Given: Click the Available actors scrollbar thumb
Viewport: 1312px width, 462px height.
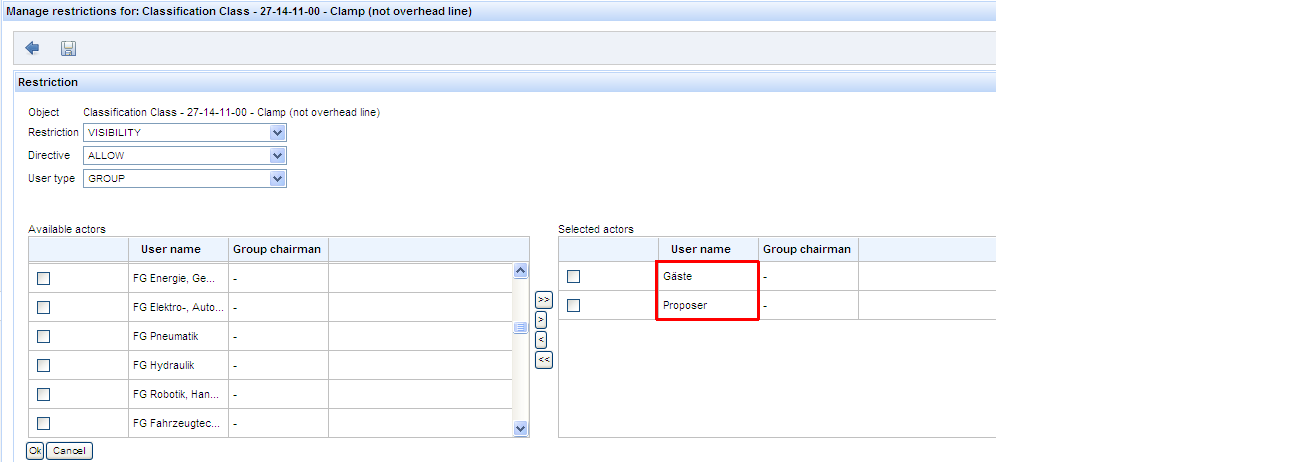Looking at the screenshot, I should click(520, 327).
